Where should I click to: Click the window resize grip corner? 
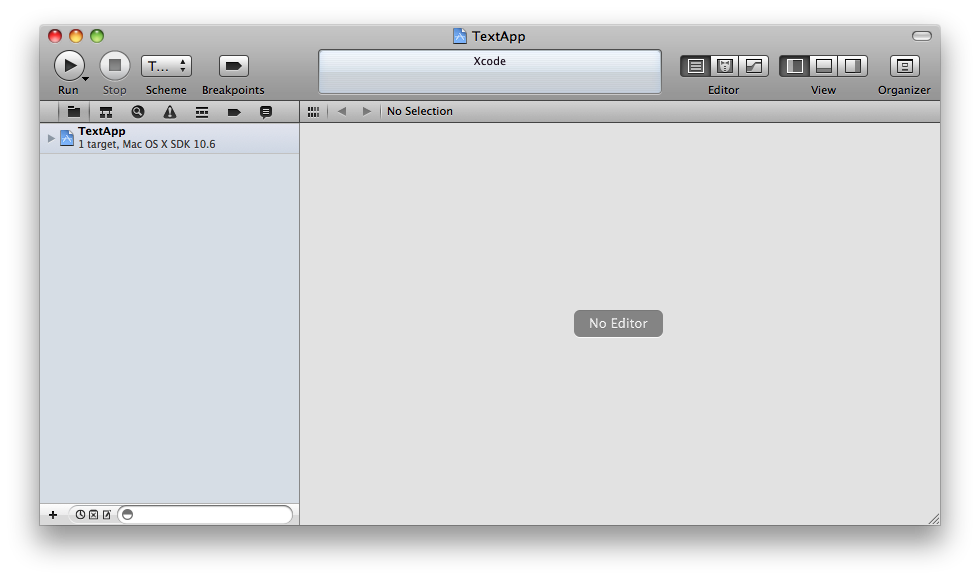point(934,519)
